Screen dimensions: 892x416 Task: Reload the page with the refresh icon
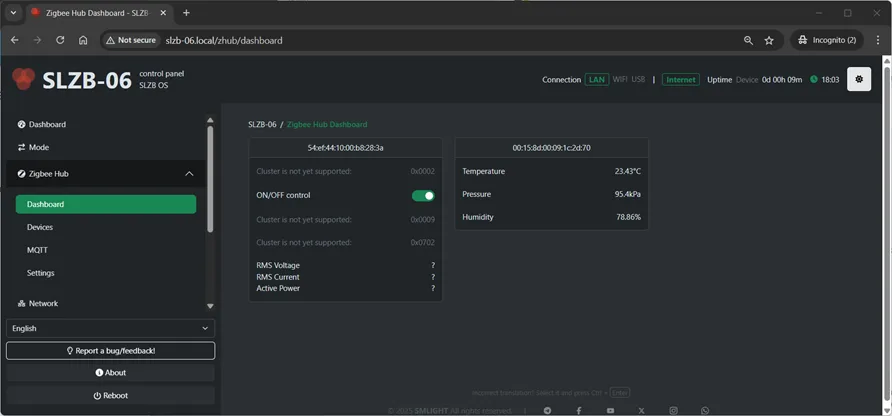(x=60, y=40)
